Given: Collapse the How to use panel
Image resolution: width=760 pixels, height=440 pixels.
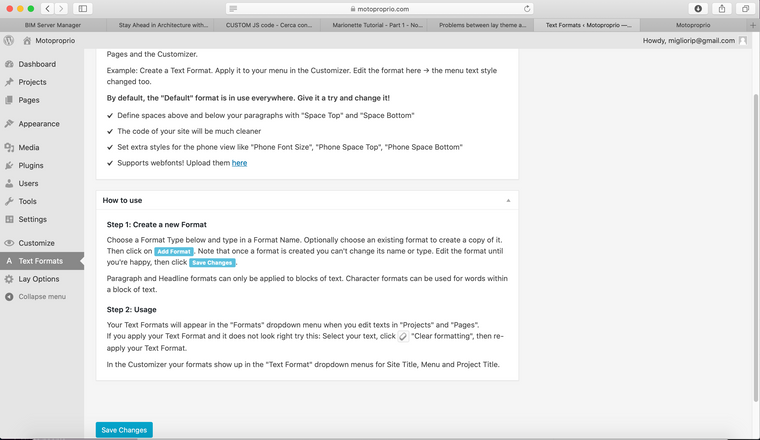Looking at the screenshot, I should coord(508,200).
